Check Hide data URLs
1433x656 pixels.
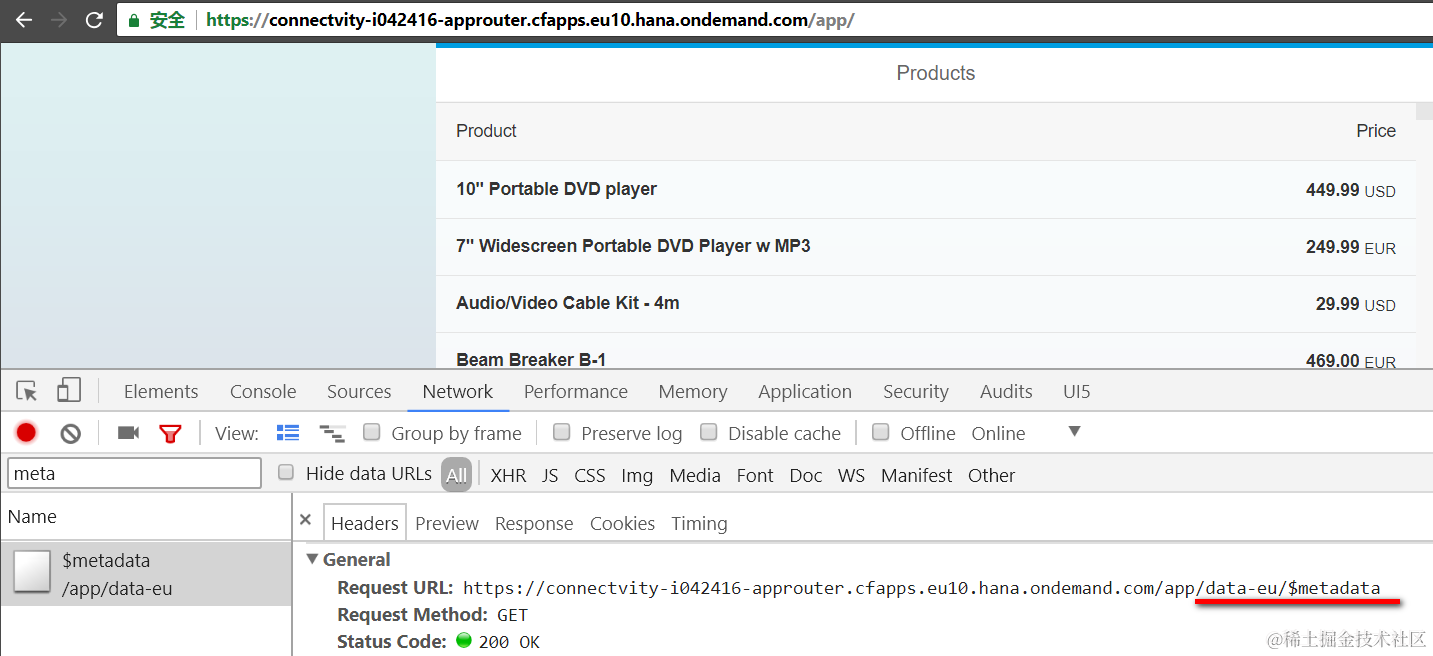click(286, 473)
